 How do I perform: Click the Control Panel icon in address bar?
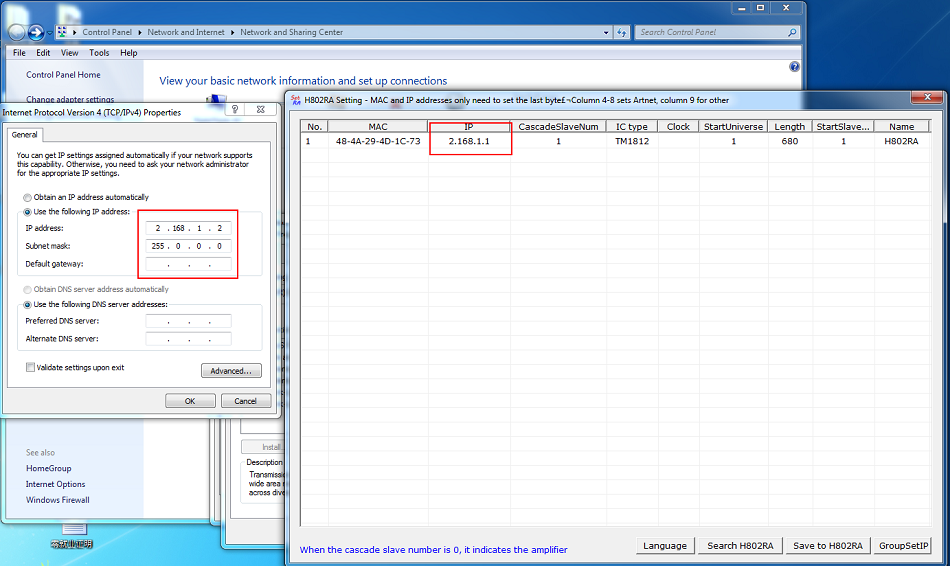62,32
